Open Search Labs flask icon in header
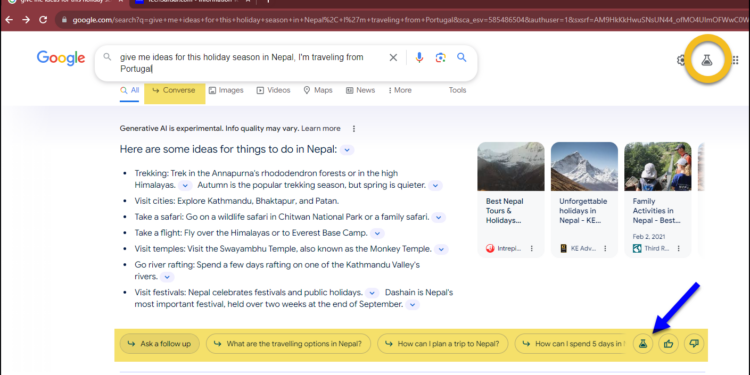The width and height of the screenshot is (750, 375). pyautogui.click(x=706, y=60)
